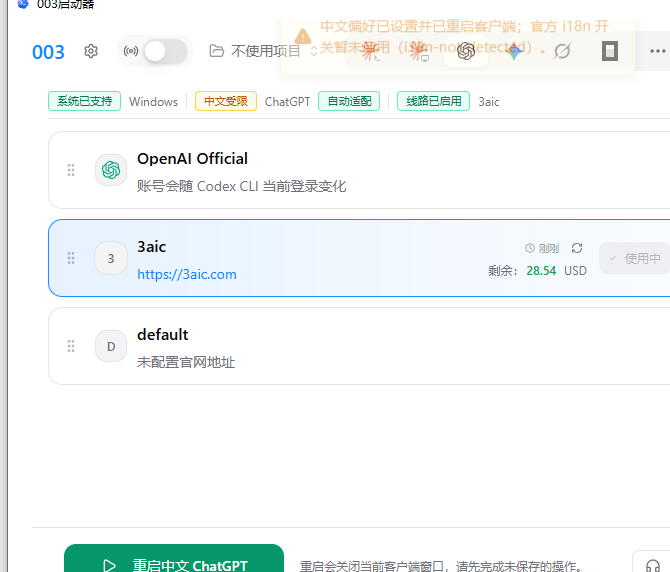The width and height of the screenshot is (670, 572).
Task: Click the 3 avatar on the 3aic card
Action: coord(111,258)
